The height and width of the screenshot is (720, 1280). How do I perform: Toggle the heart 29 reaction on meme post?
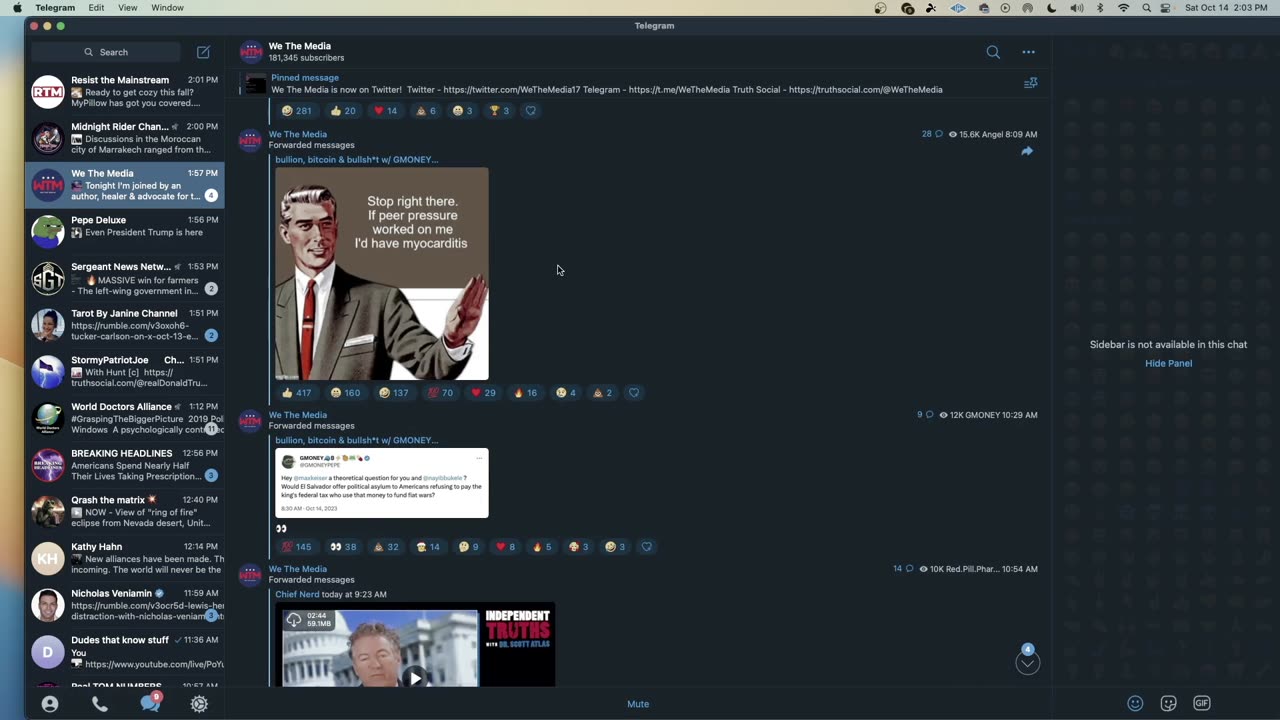(484, 393)
